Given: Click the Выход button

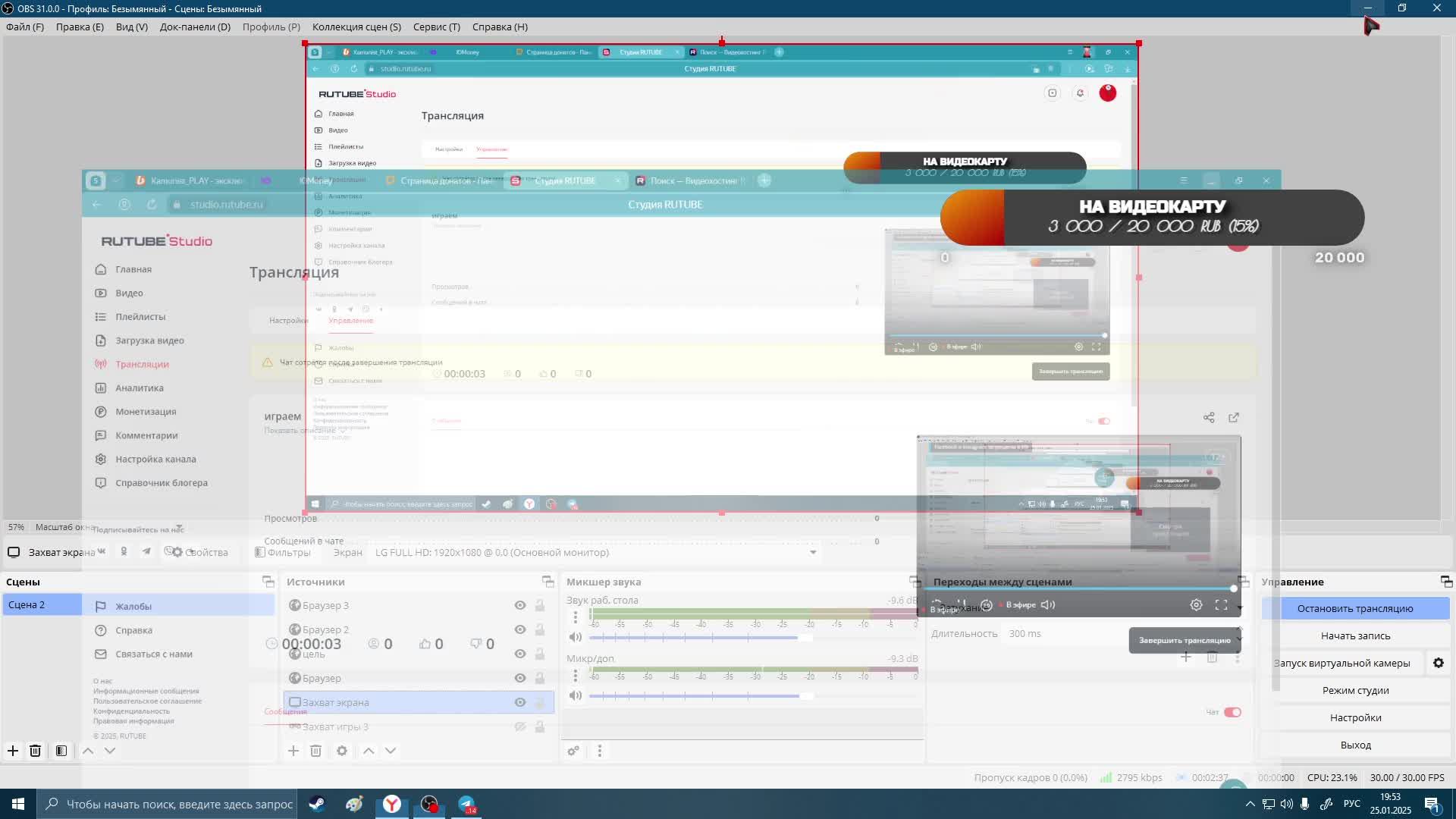Looking at the screenshot, I should click(x=1355, y=745).
